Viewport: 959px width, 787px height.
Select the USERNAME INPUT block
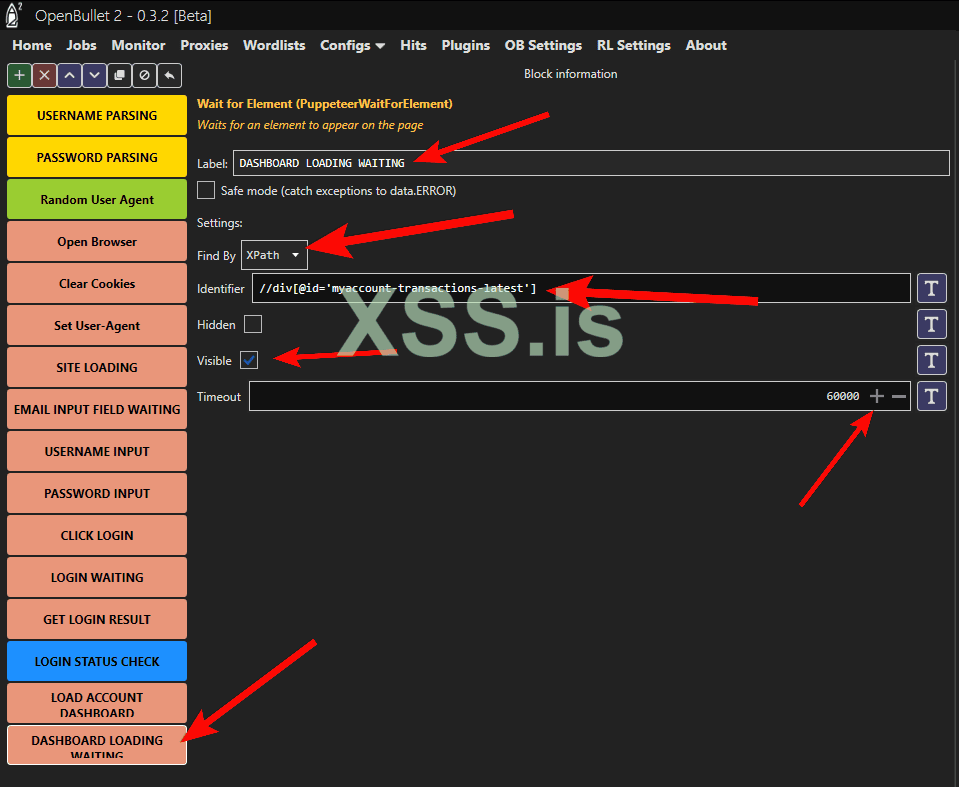pos(97,451)
